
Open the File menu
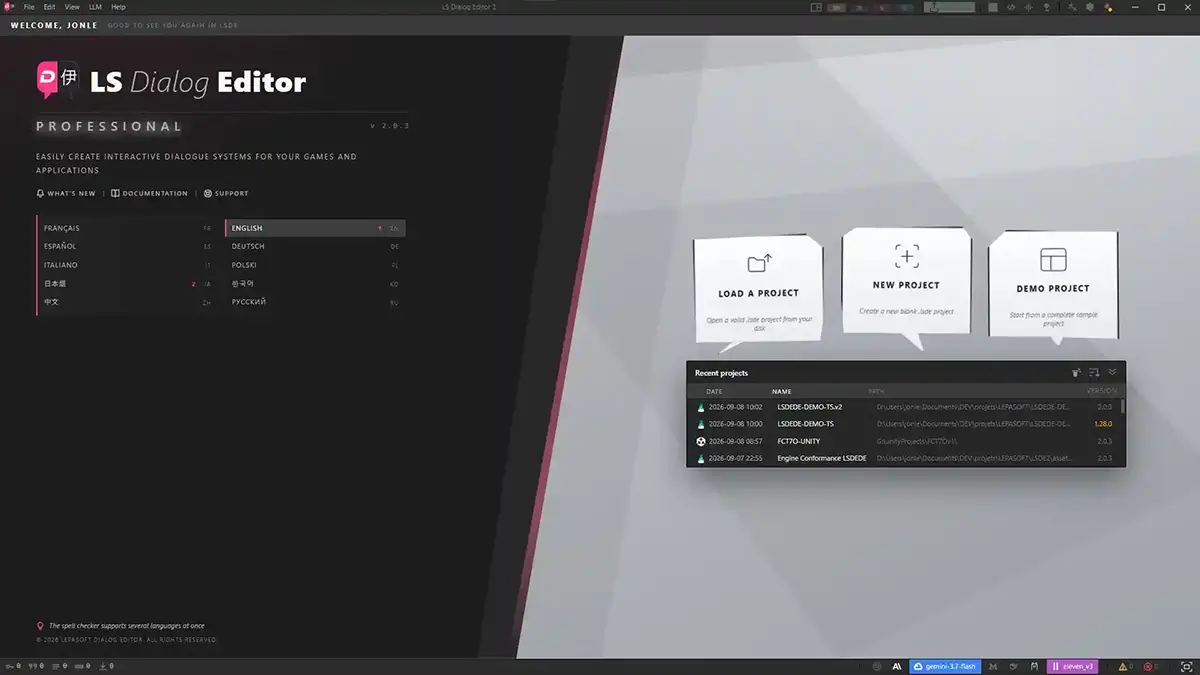coord(29,7)
